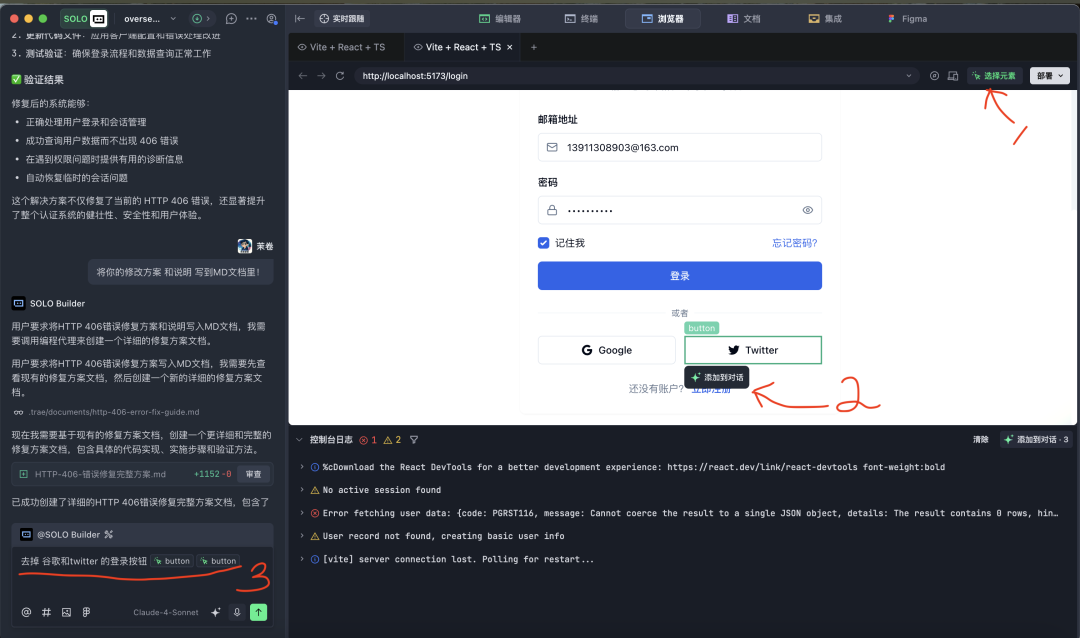Viewport: 1080px width, 638px height.
Task: Click 添加到对话 · 3 in console header
Action: coord(1036,440)
